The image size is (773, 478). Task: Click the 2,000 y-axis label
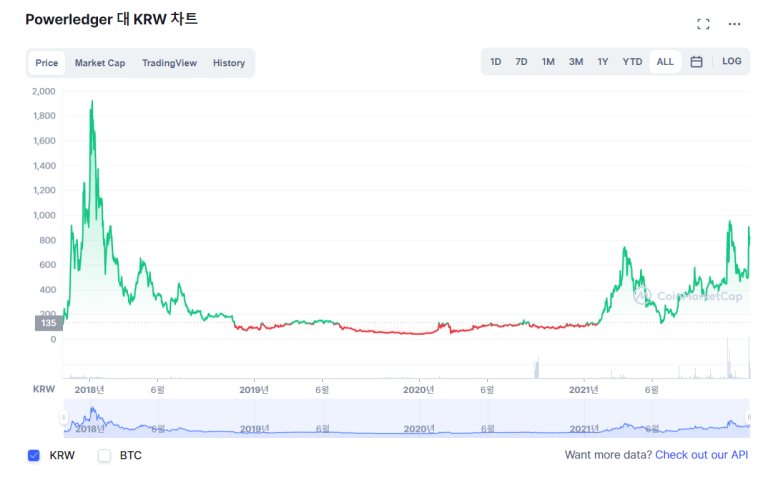[x=44, y=91]
